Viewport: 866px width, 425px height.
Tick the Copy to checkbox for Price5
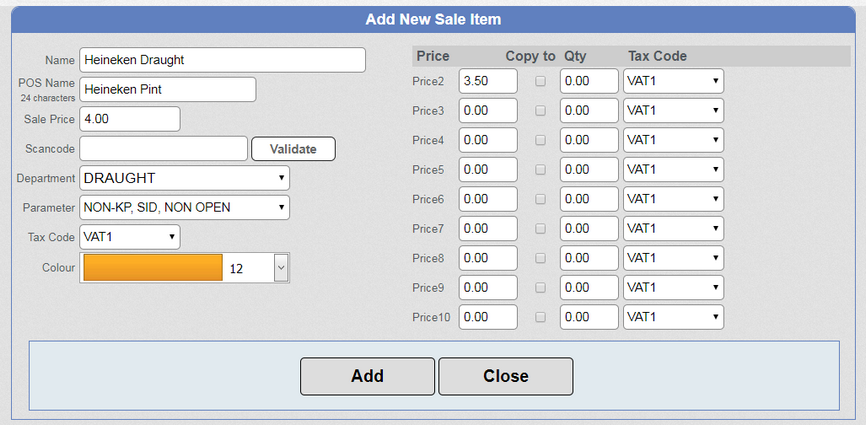(540, 169)
